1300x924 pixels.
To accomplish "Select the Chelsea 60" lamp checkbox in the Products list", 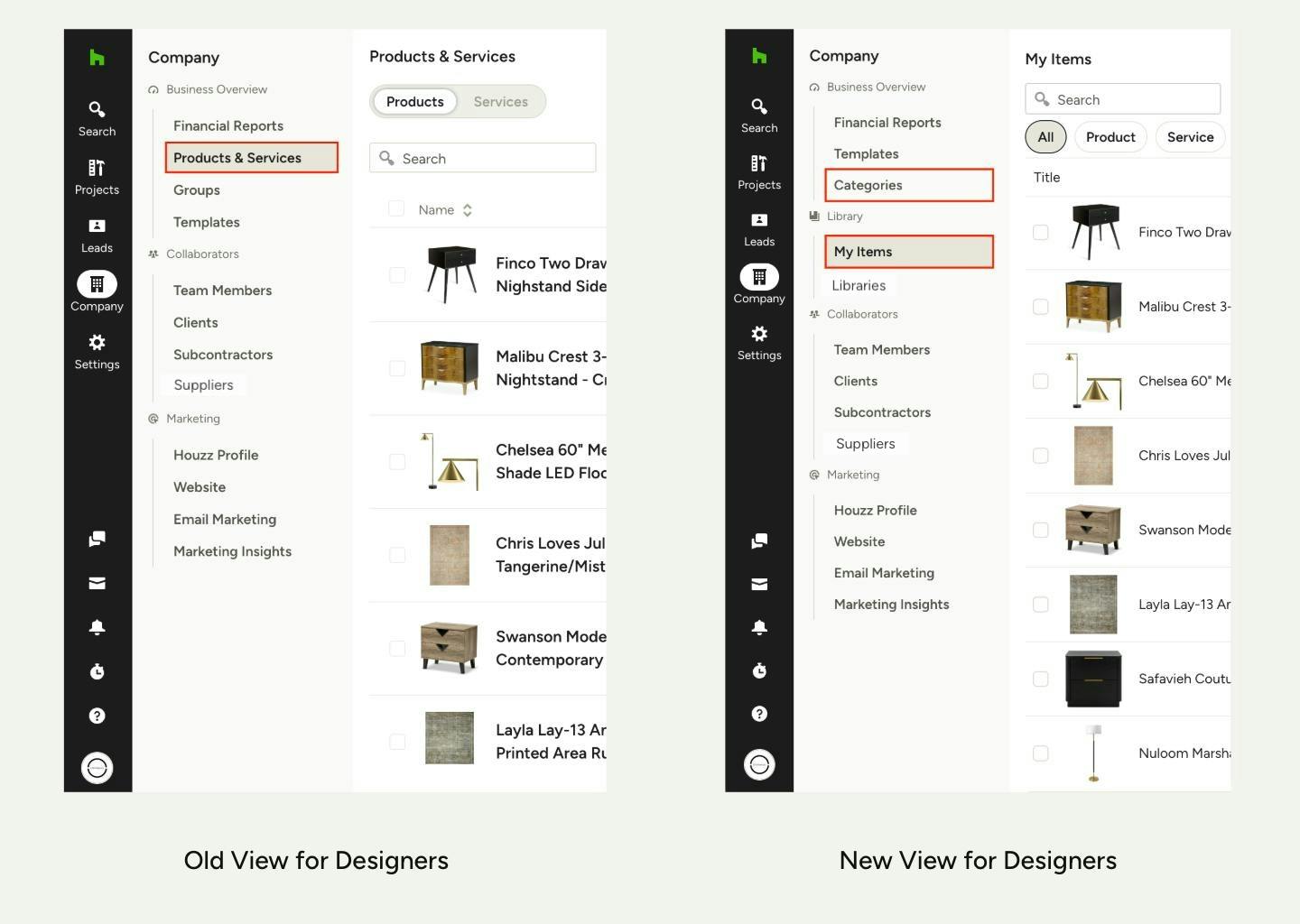I will click(x=396, y=461).
